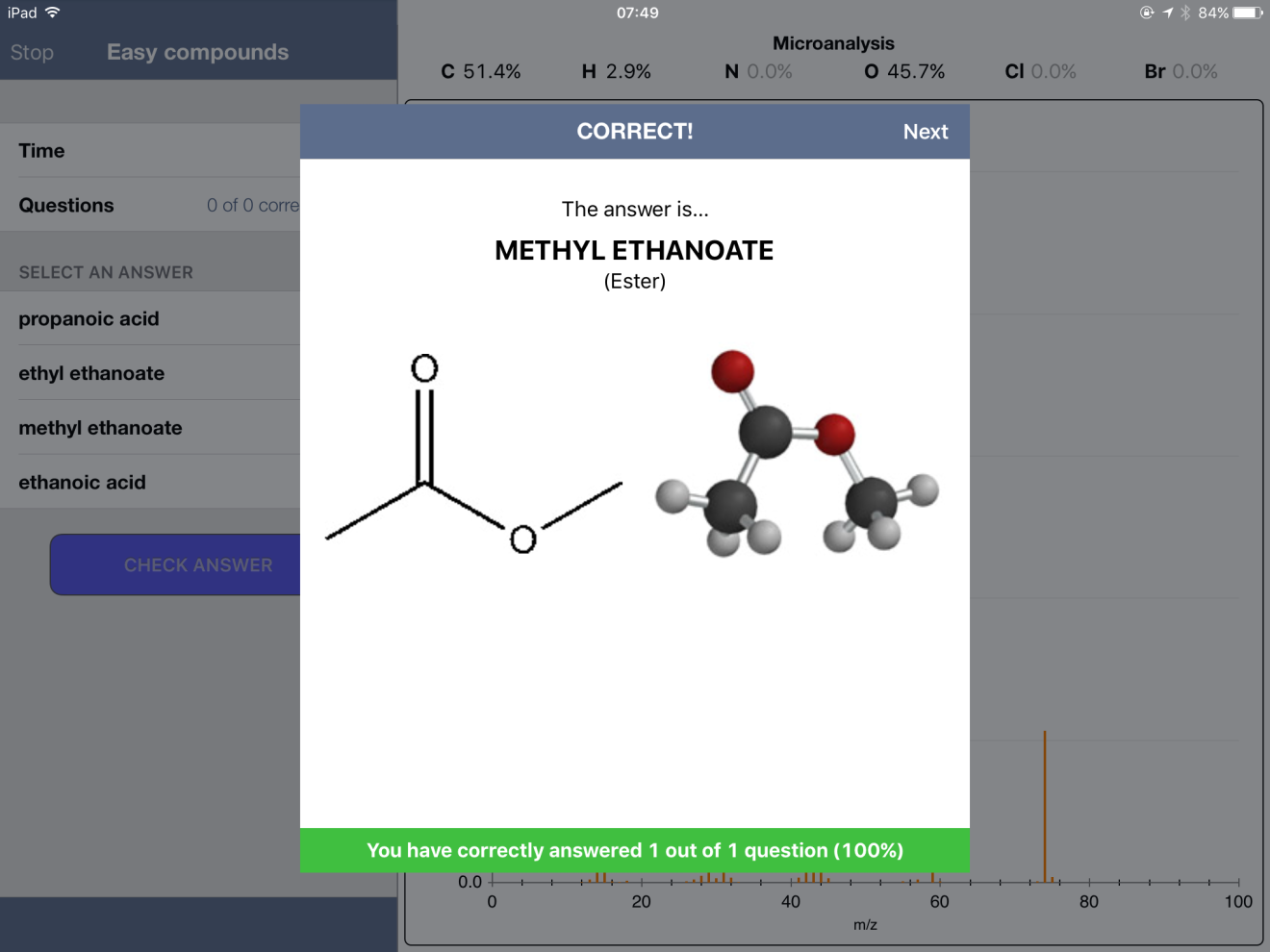This screenshot has width=1270, height=952.
Task: Tap the Carbon 51.4% microanalysis value
Action: pos(481,72)
